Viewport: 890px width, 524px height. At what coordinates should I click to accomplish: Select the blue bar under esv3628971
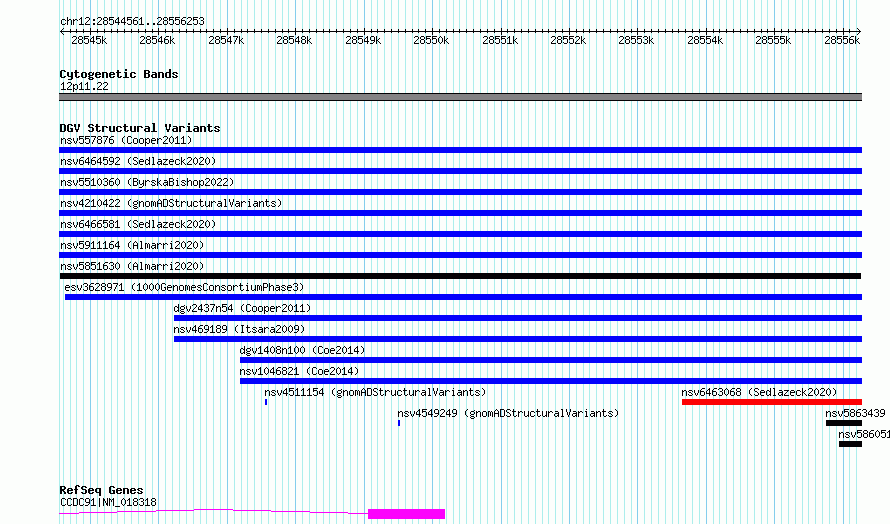click(x=464, y=297)
